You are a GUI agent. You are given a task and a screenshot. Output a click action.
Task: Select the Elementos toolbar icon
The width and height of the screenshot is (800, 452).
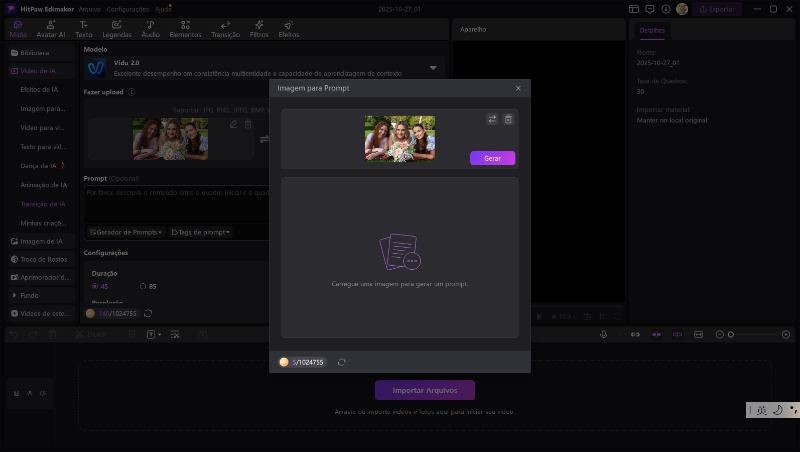pos(184,28)
